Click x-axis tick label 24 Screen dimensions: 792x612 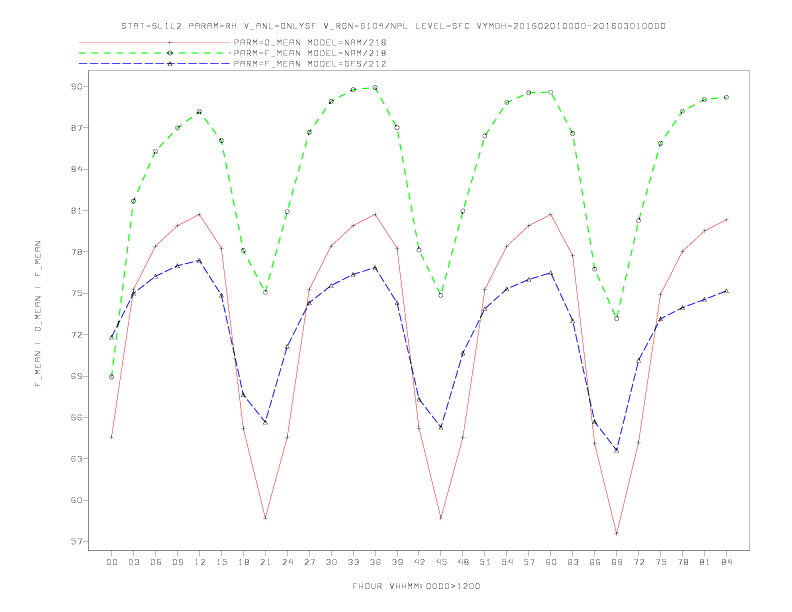coord(287,562)
